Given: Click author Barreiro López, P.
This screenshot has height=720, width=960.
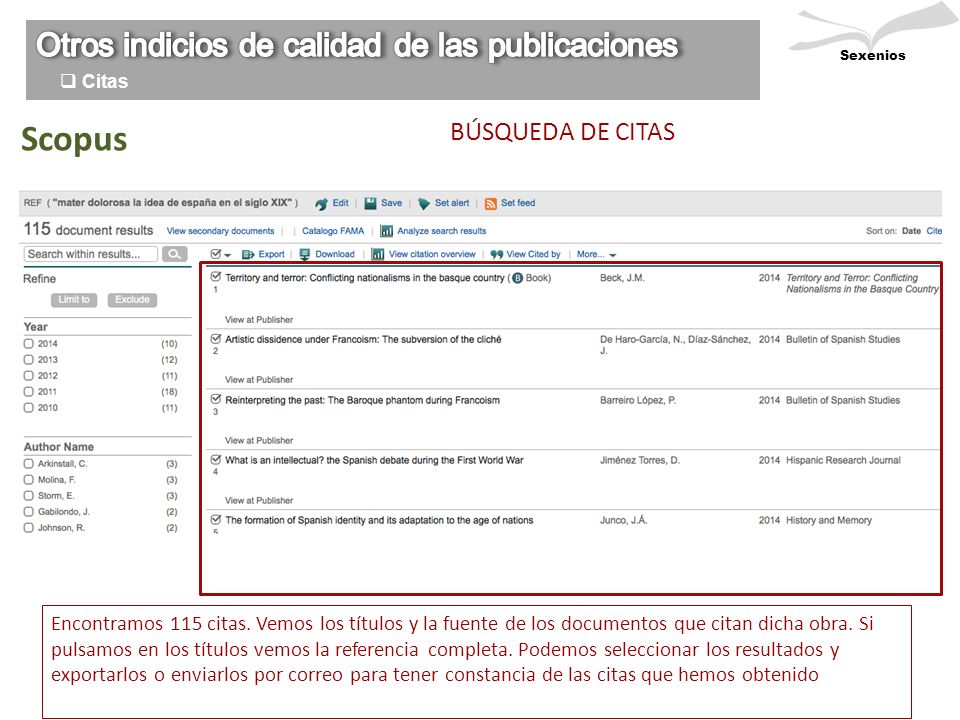Looking at the screenshot, I should pyautogui.click(x=638, y=400).
